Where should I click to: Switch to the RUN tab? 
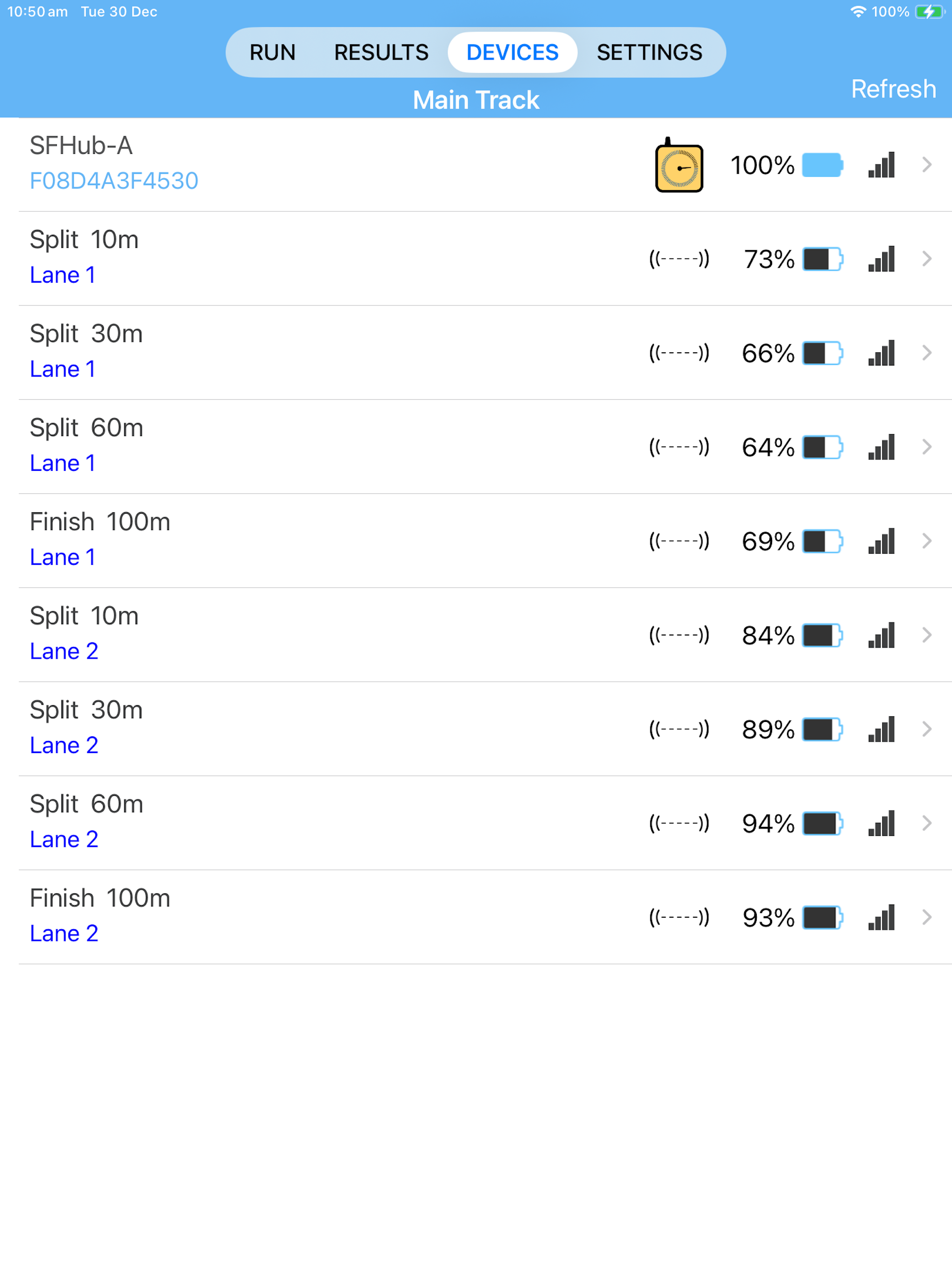pyautogui.click(x=272, y=52)
